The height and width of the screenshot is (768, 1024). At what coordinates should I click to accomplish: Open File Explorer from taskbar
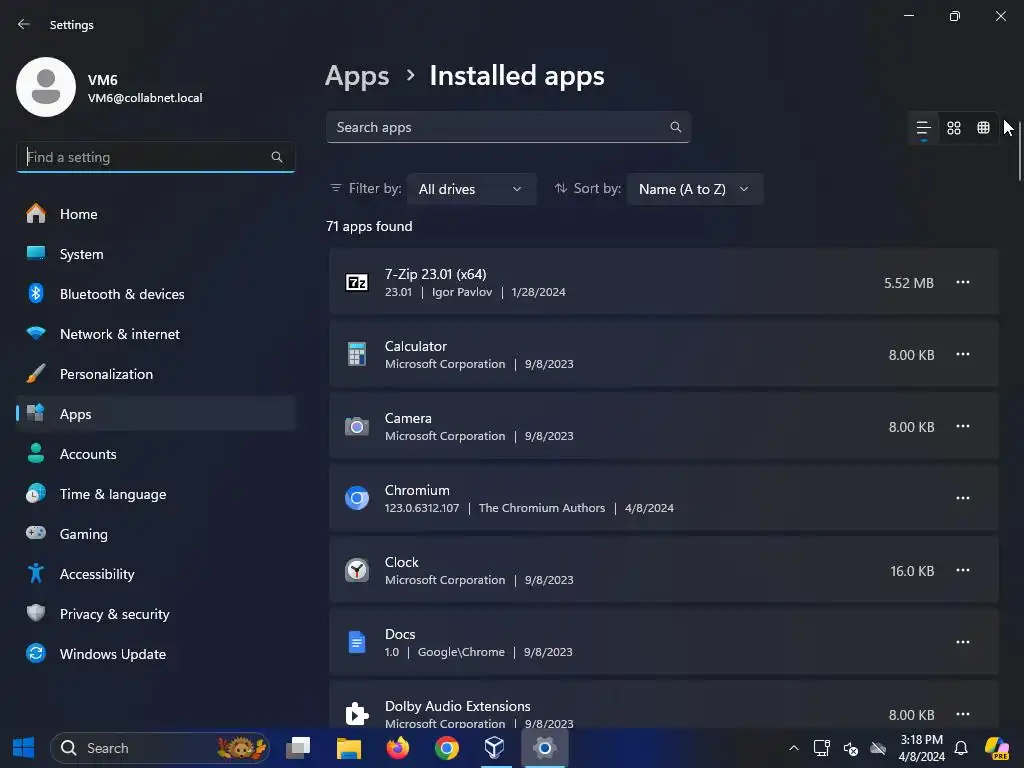click(x=349, y=748)
